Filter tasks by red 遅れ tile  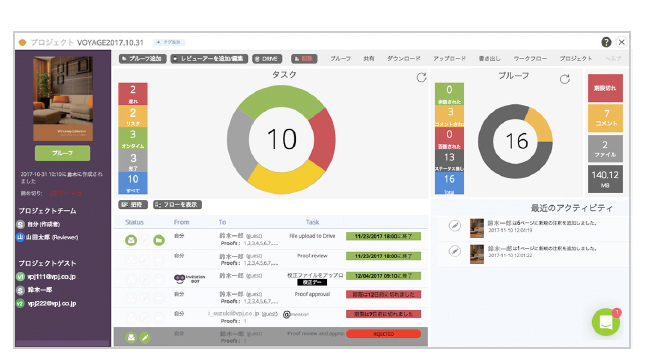pyautogui.click(x=133, y=94)
